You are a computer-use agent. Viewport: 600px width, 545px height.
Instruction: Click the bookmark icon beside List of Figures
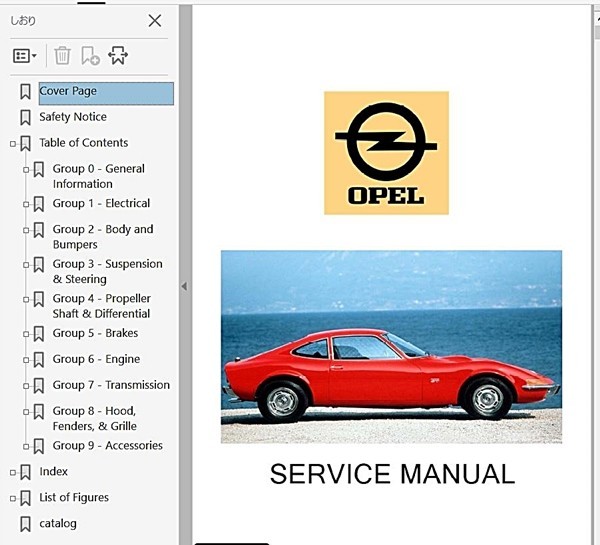25,498
